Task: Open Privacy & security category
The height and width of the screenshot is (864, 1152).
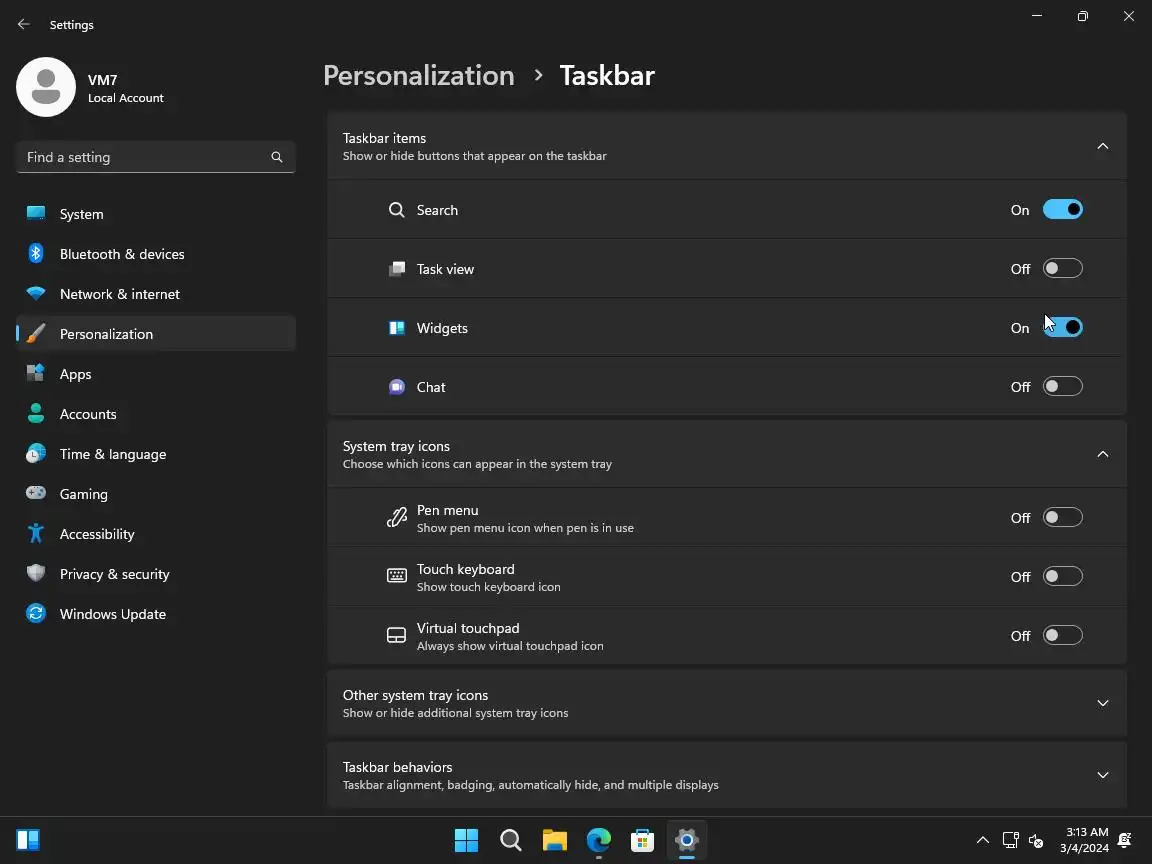Action: click(156, 575)
